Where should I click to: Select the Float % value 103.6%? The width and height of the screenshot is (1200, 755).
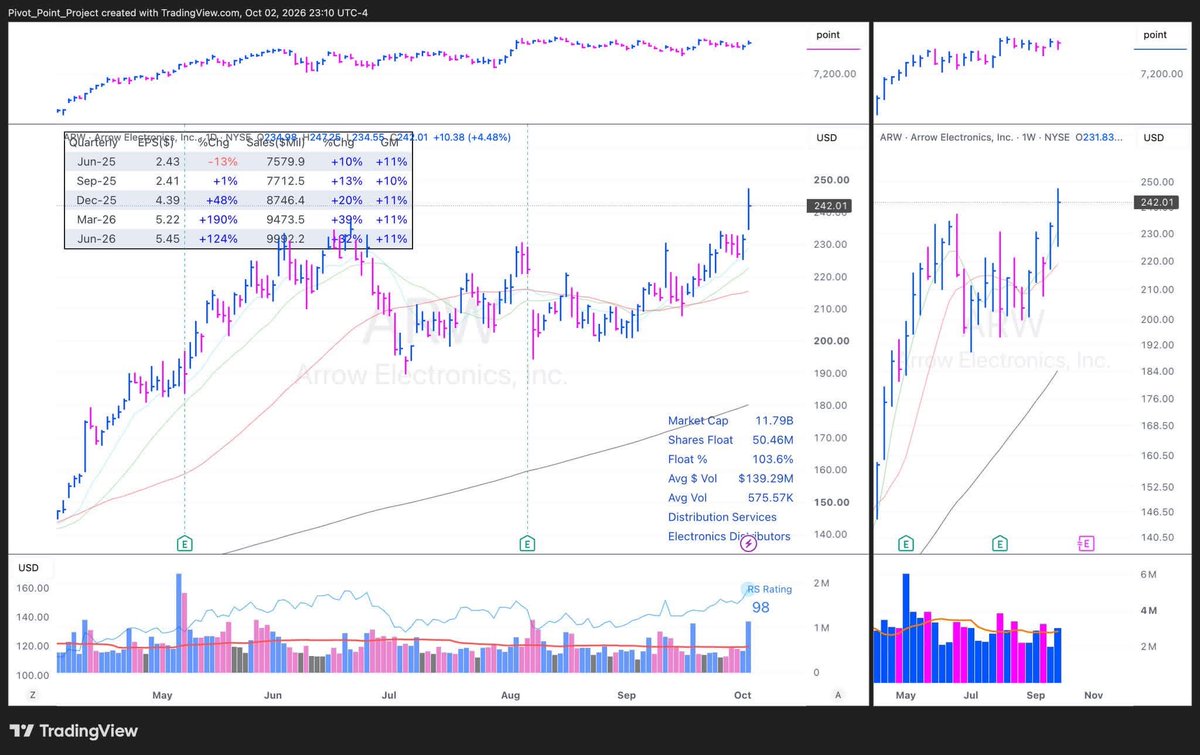pos(773,459)
